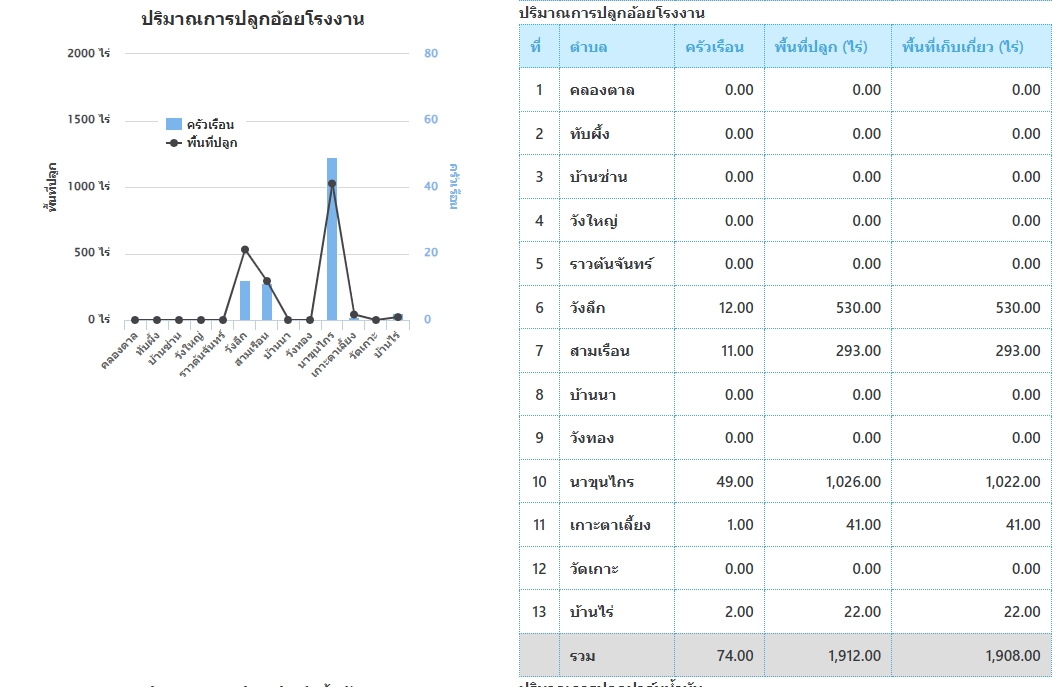The image size is (1061, 687).
Task: Click the ที่ column header
Action: click(537, 47)
